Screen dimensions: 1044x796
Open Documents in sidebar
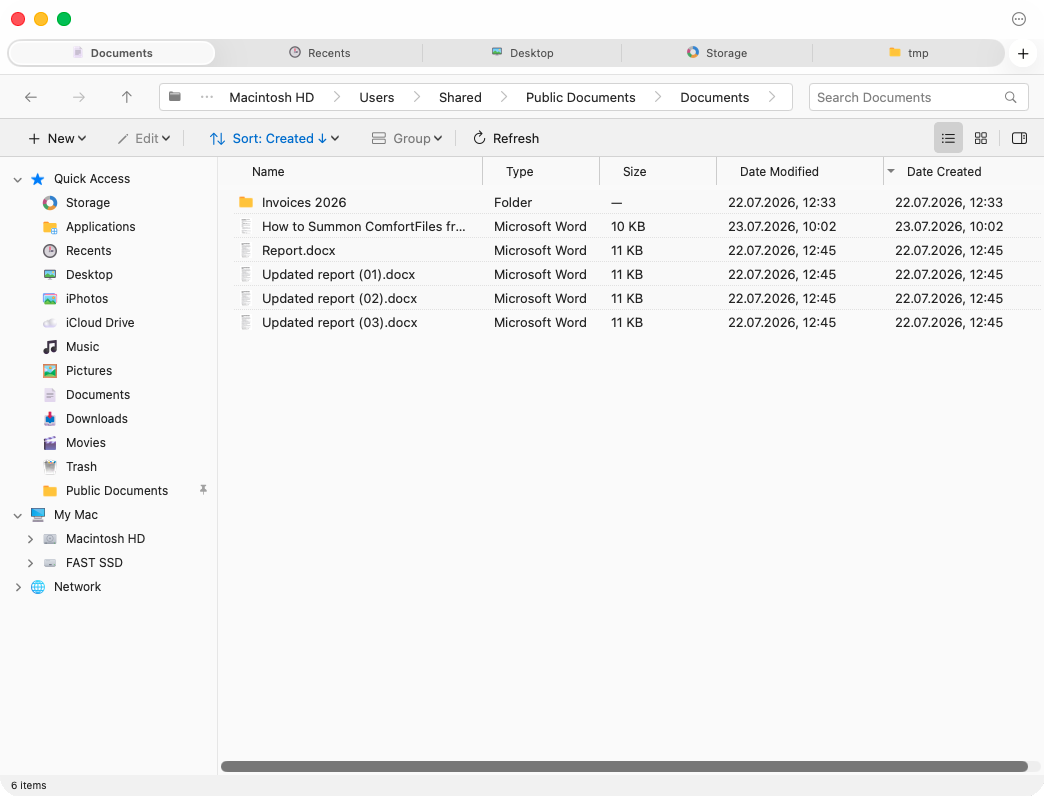(97, 394)
